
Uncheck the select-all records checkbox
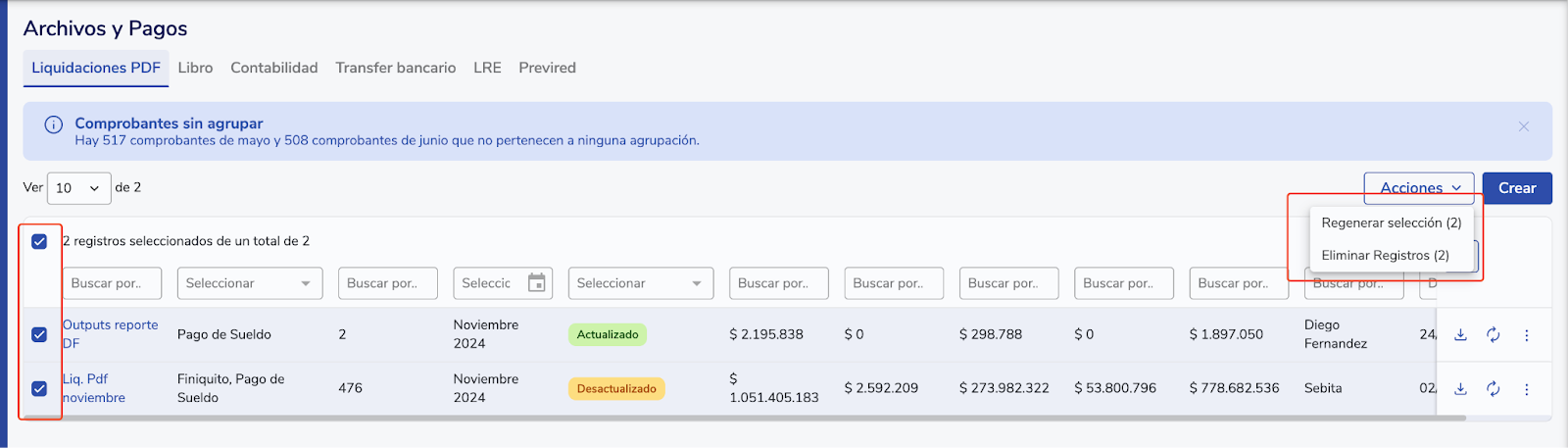tap(39, 241)
